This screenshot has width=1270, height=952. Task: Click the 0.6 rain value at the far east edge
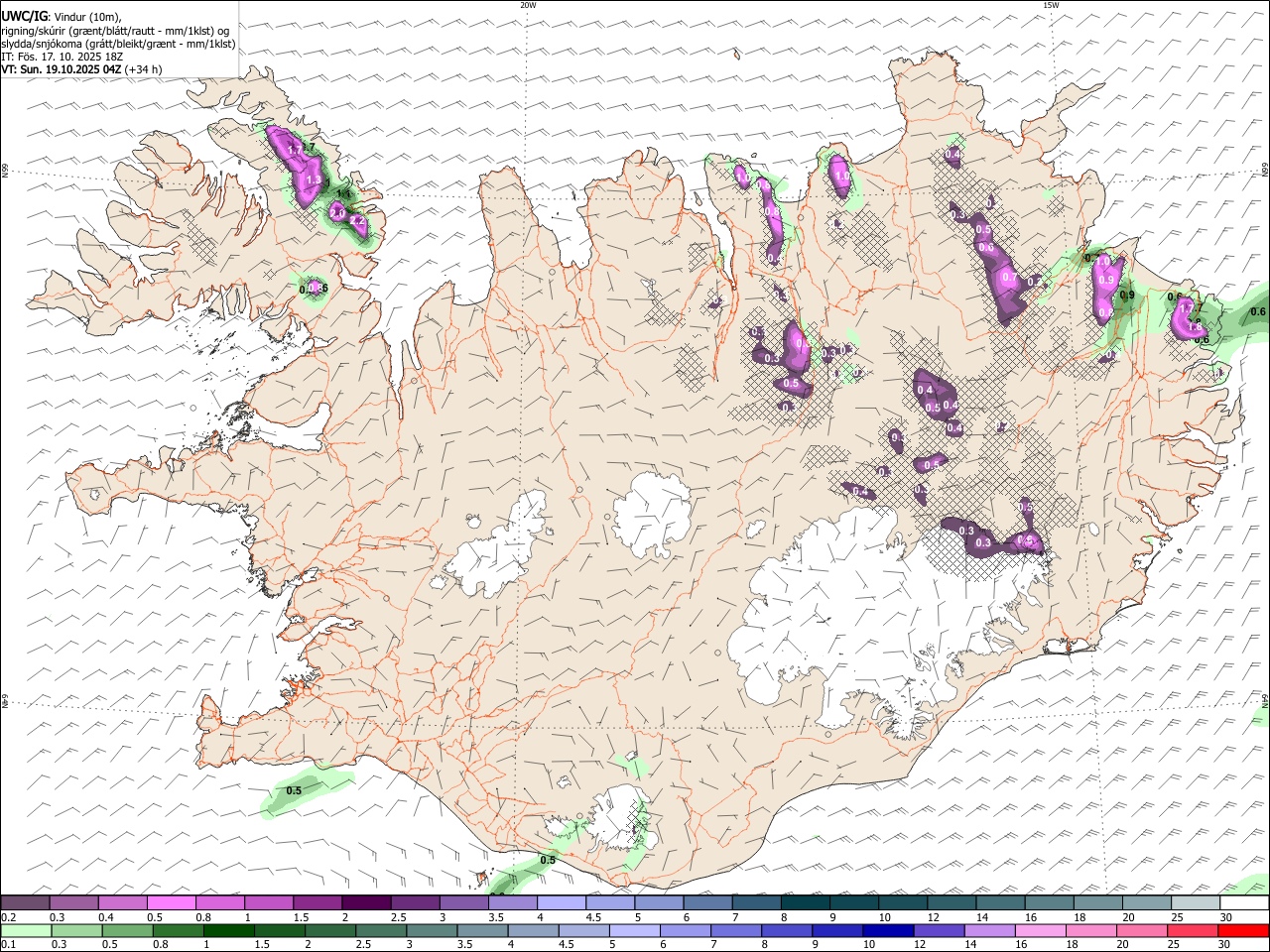point(1258,312)
